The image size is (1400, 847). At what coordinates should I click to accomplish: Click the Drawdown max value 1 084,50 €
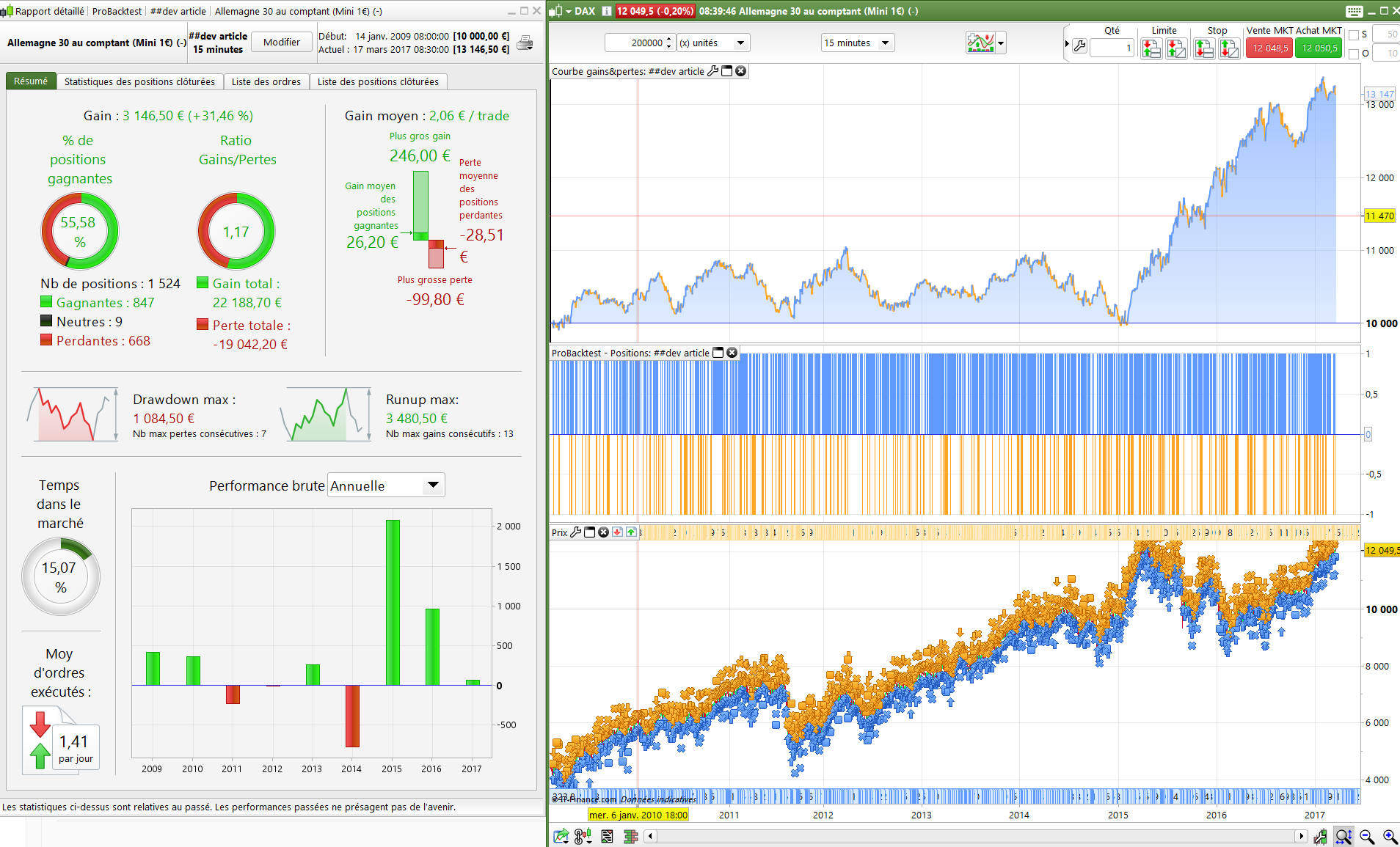tap(164, 419)
